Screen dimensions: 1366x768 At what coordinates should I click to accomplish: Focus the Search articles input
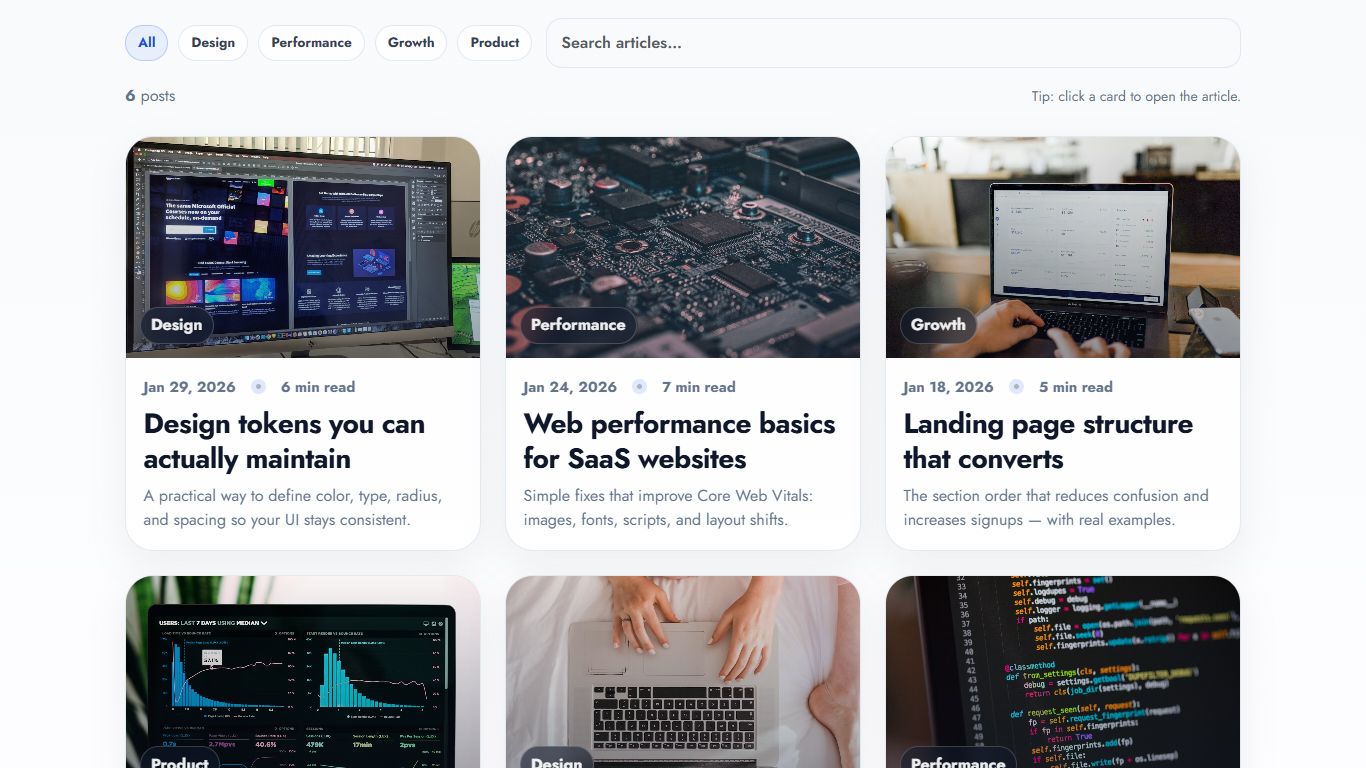coord(893,43)
